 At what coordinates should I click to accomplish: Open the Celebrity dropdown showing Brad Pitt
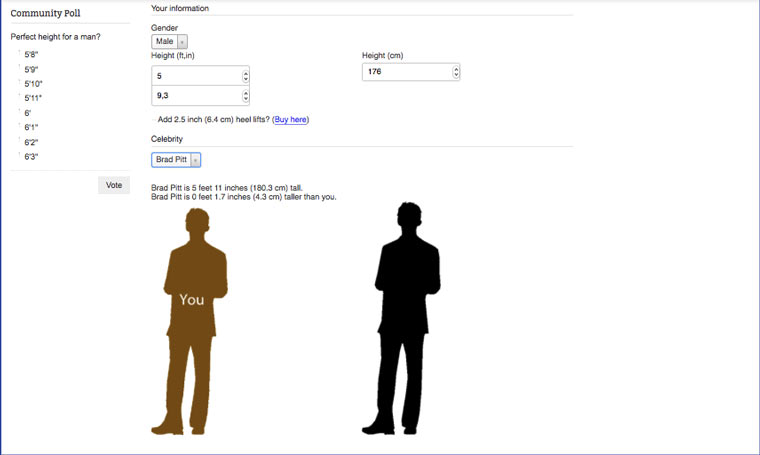(176, 159)
